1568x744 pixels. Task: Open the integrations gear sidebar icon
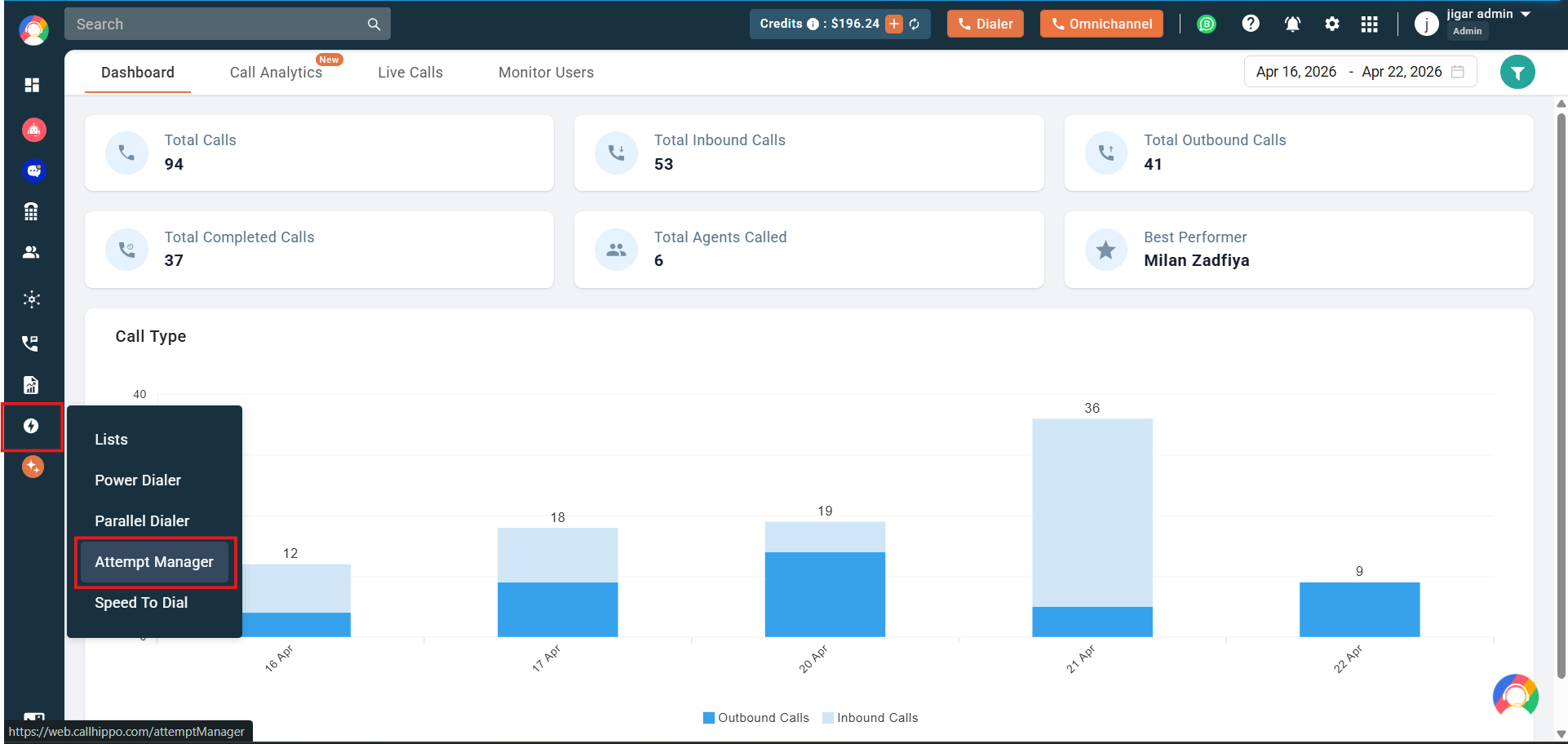point(32,299)
